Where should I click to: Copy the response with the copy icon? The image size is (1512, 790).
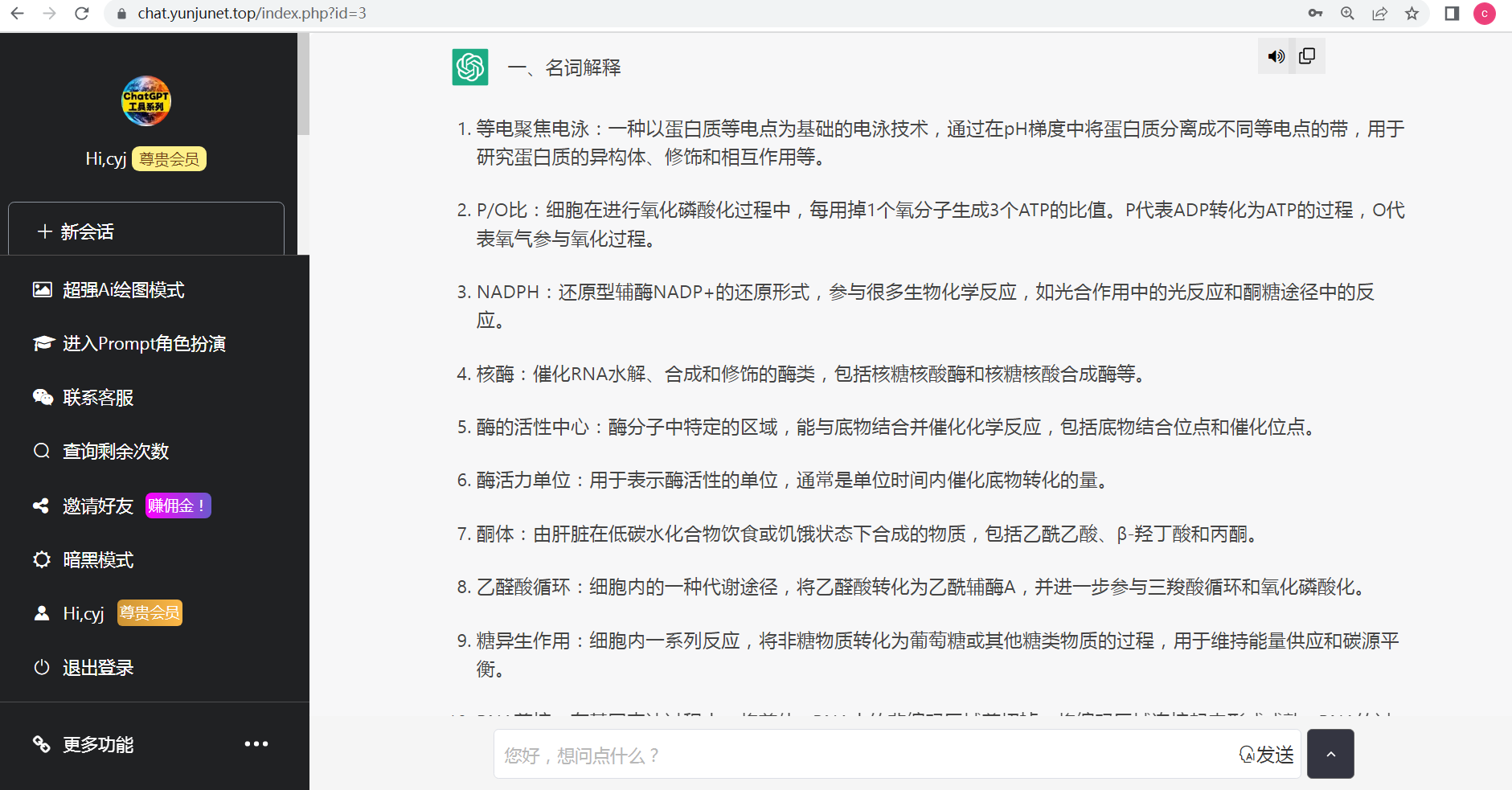tap(1307, 55)
